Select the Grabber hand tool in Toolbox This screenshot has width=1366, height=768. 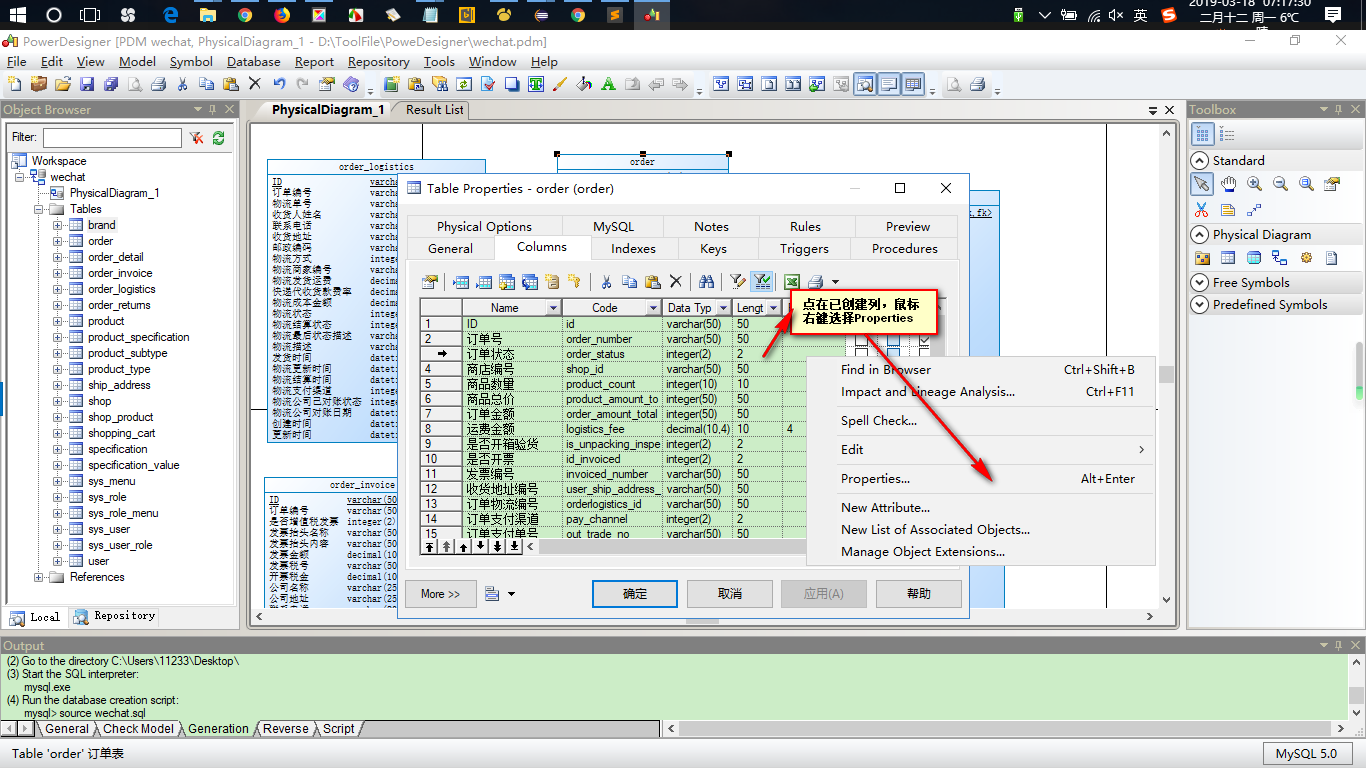[x=1228, y=184]
